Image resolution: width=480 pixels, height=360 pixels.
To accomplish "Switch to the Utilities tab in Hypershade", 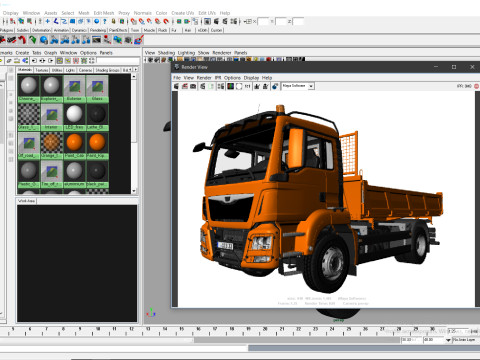I will [x=57, y=70].
